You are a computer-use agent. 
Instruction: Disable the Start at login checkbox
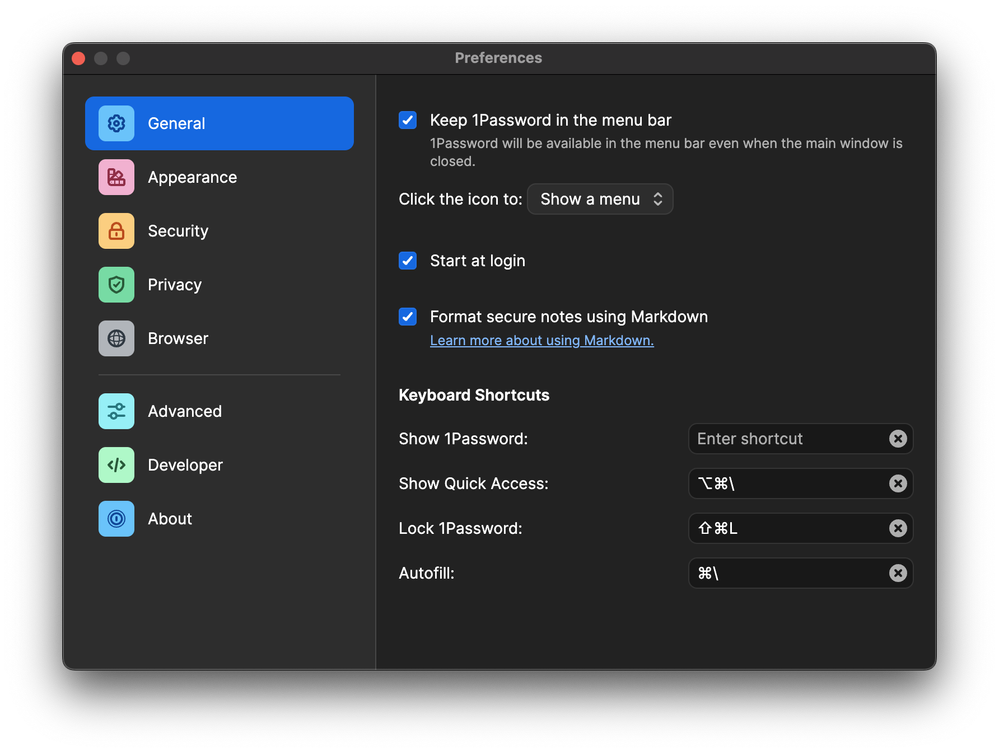408,261
